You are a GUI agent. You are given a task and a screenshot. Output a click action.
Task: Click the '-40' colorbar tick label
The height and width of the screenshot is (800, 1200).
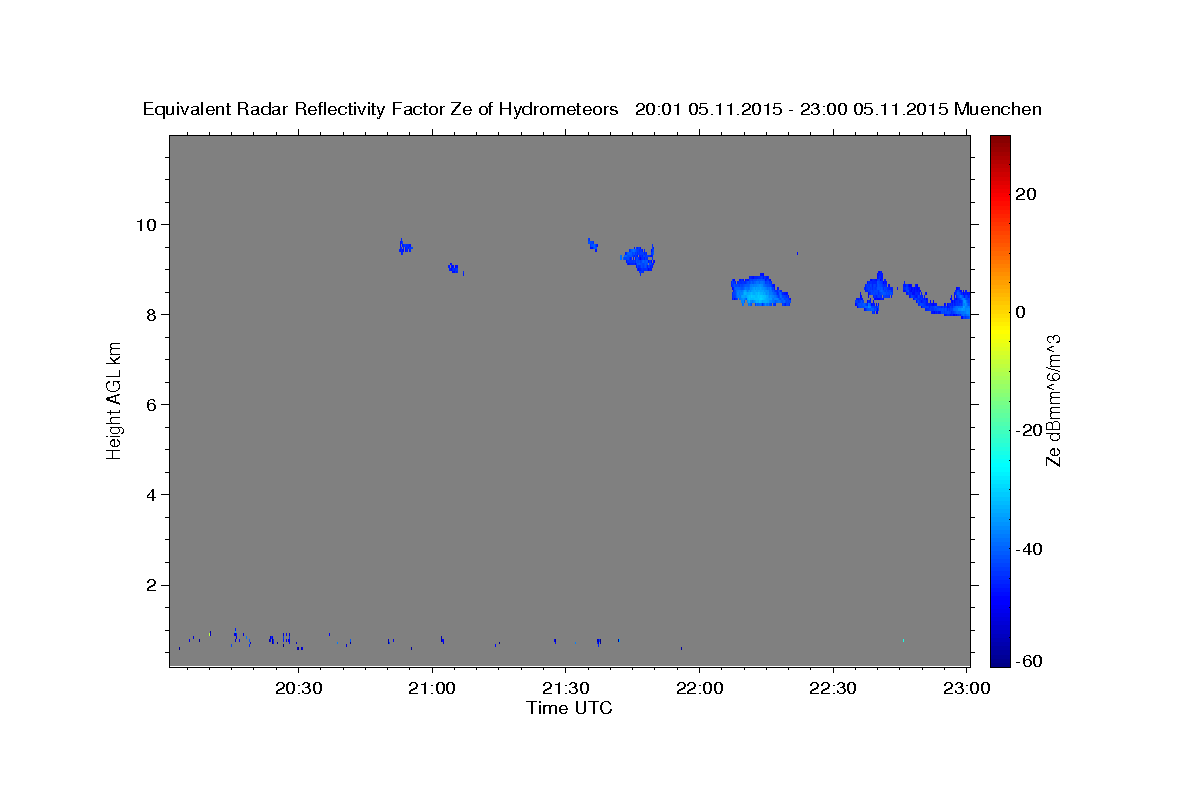click(1028, 548)
